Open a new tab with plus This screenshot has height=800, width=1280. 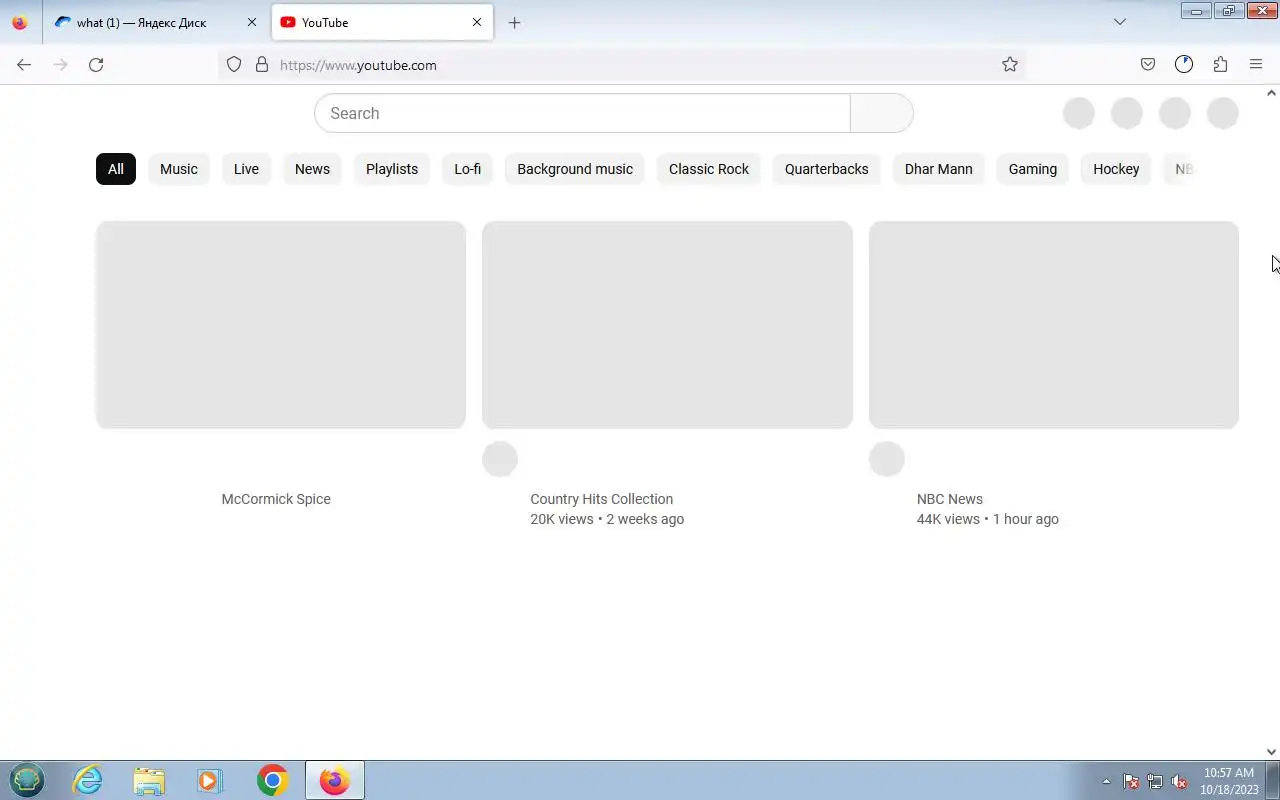point(514,22)
